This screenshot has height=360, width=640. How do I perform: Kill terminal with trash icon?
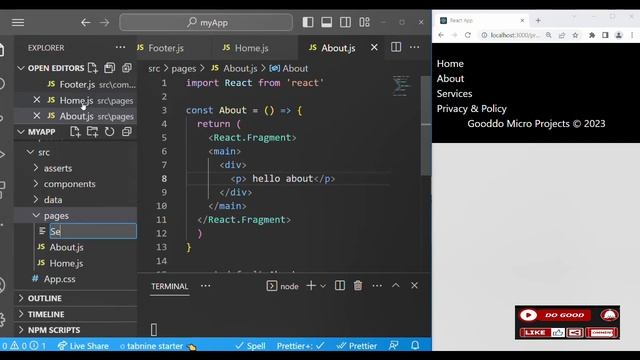[358, 286]
